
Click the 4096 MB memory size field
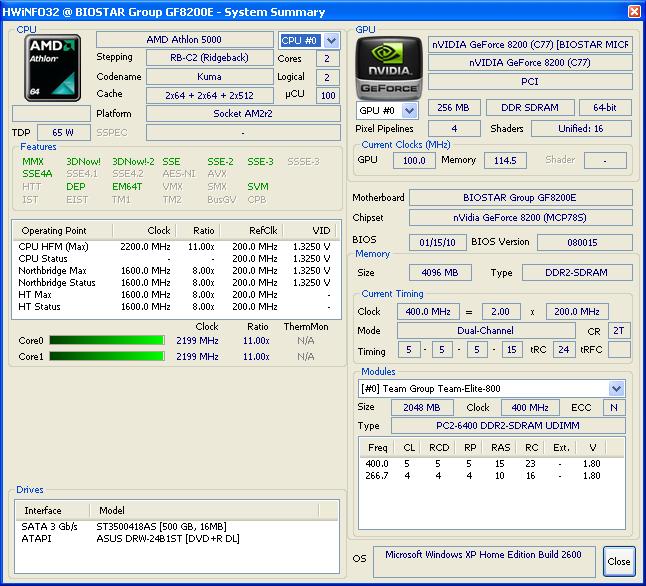[440, 272]
